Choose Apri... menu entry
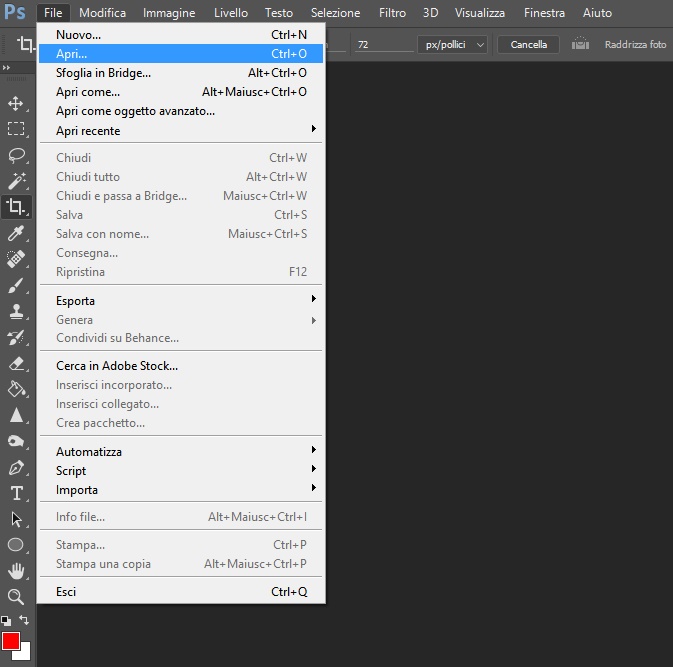The height and width of the screenshot is (667, 673). tap(181, 54)
